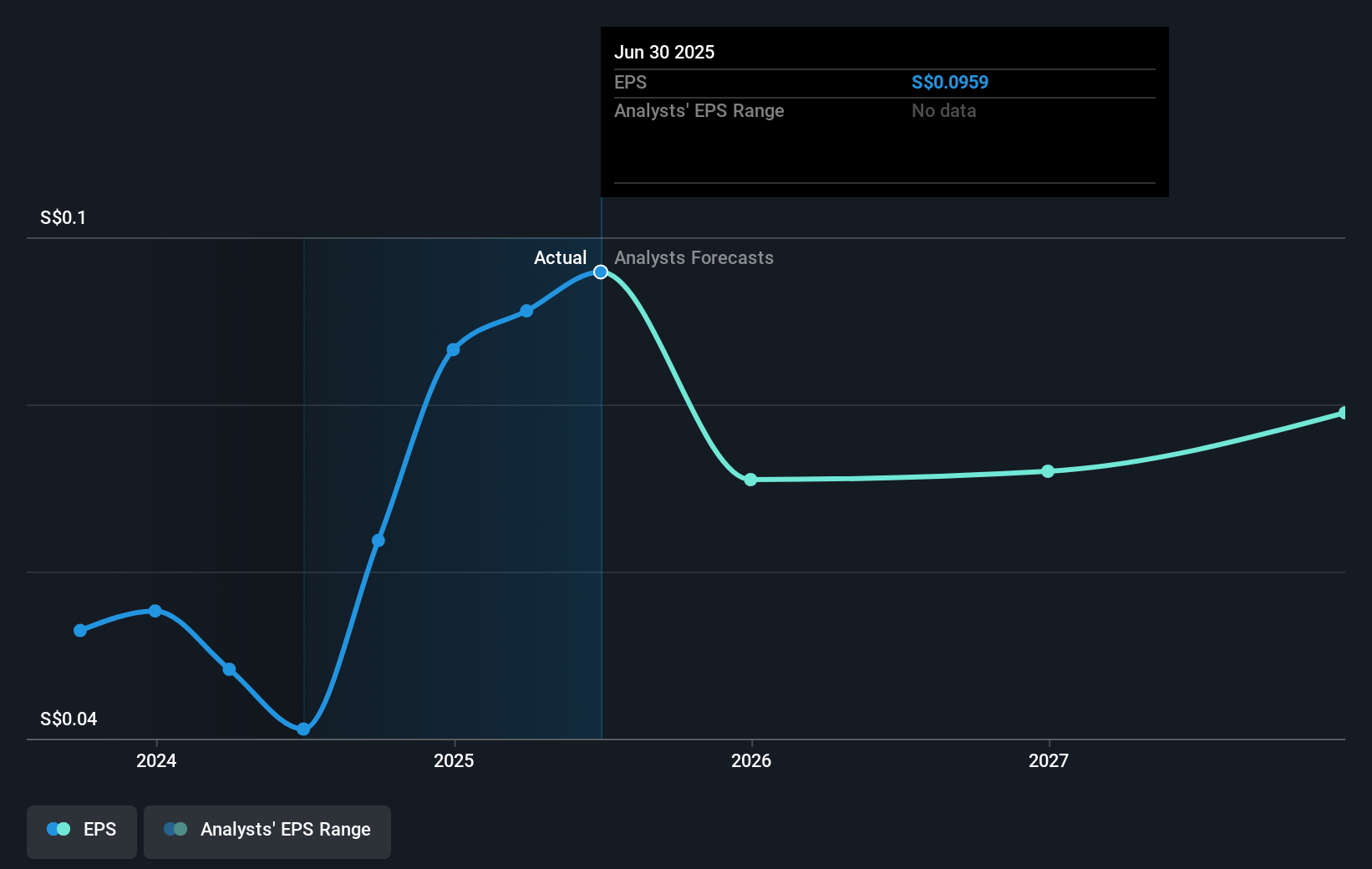Select the EPS point just before Jun 2025
Viewport: 1372px width, 869px height.
coord(526,311)
